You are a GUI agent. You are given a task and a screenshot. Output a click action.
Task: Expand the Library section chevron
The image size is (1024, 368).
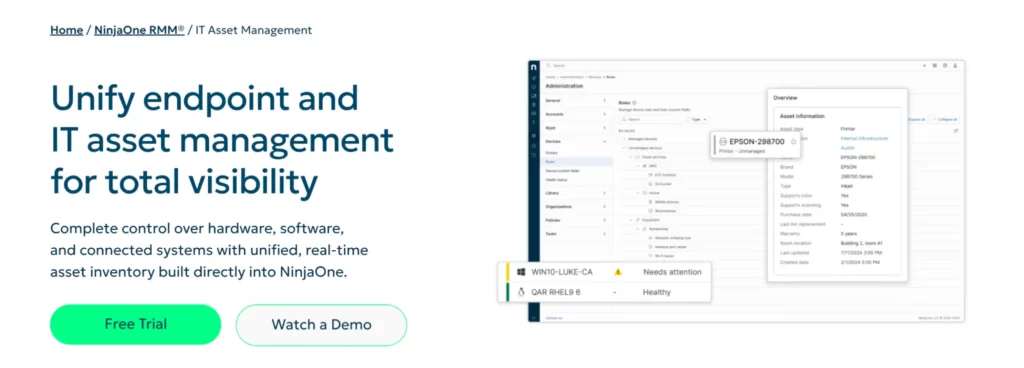(x=604, y=193)
